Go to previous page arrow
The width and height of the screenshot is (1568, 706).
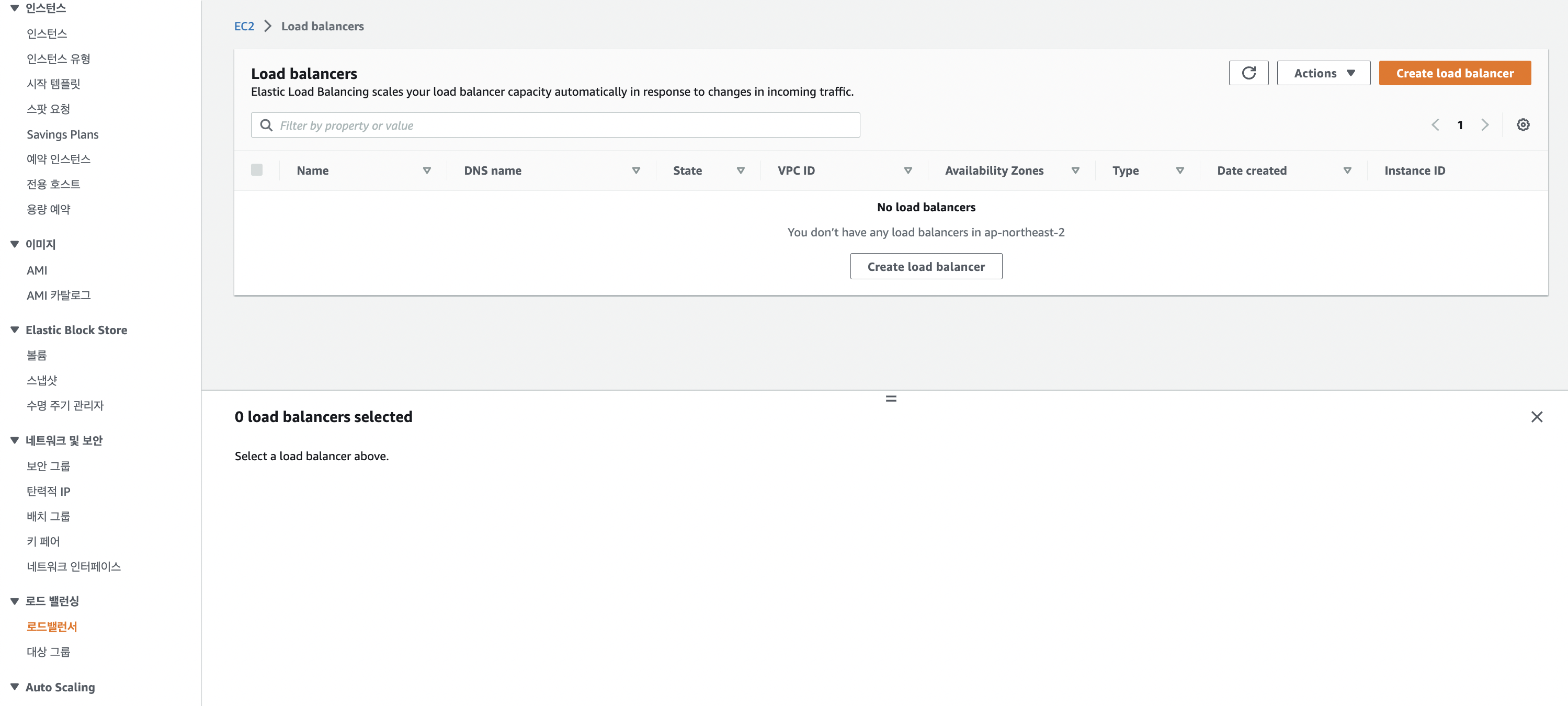point(1435,125)
